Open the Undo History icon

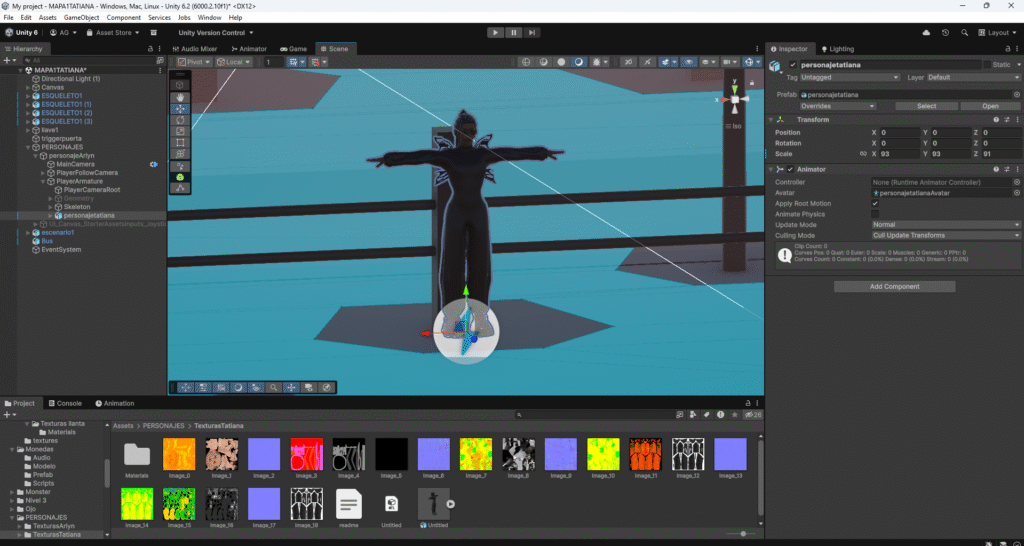945,32
